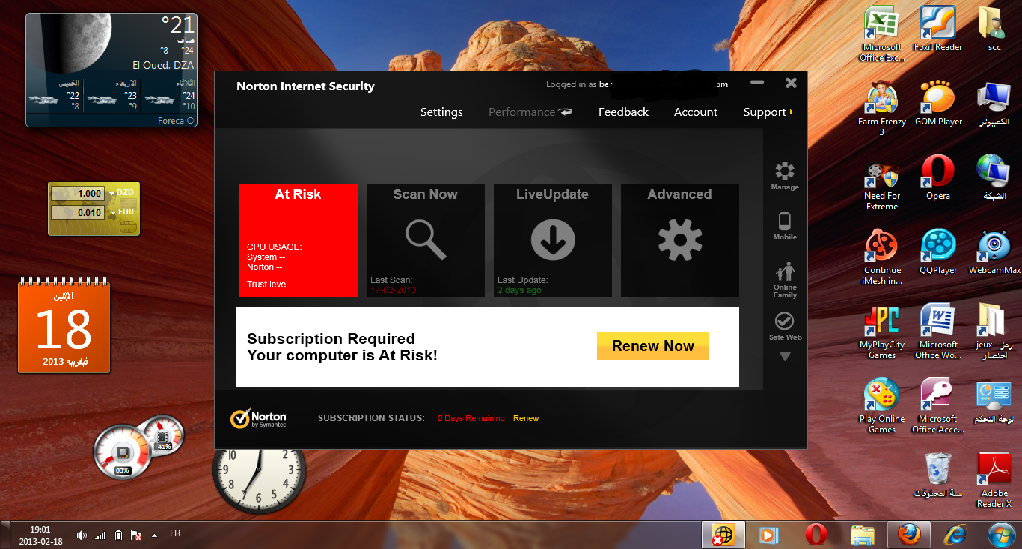Select WebcamMax desktop shortcut
The height and width of the screenshot is (549, 1022).
[x=995, y=252]
